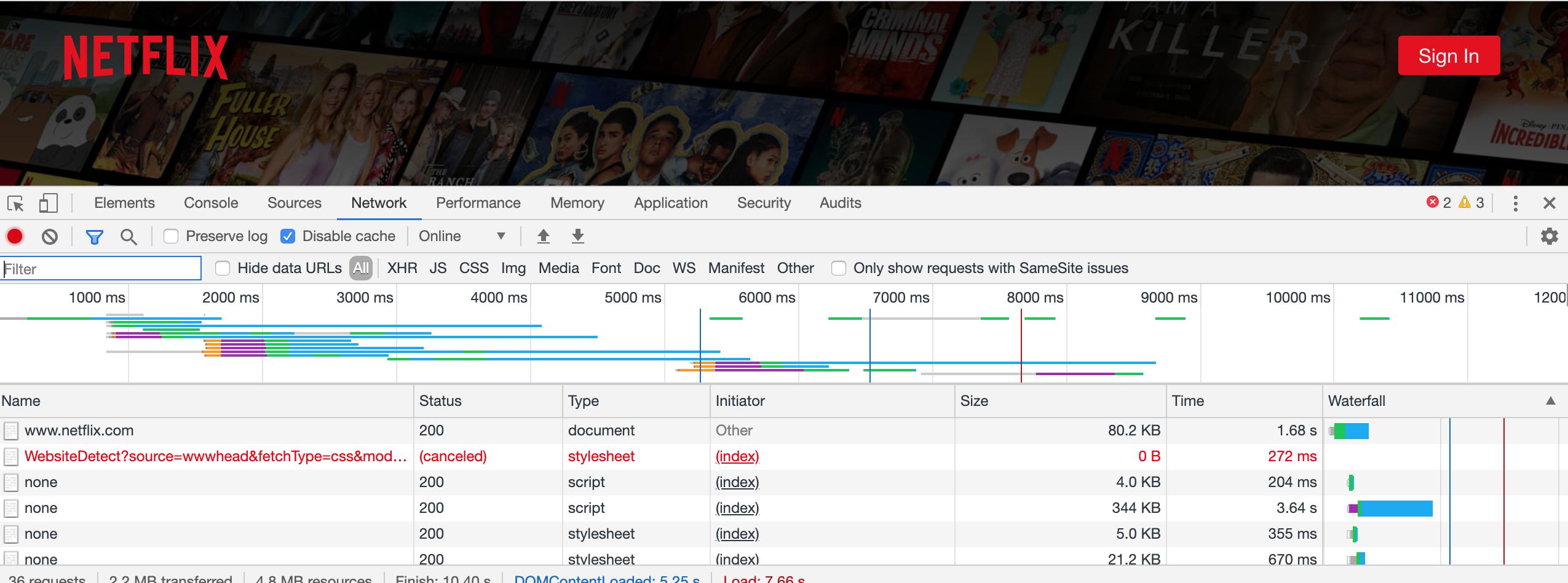Image resolution: width=1568 pixels, height=583 pixels.
Task: Enable the Preserve log checkbox
Action: 171,237
